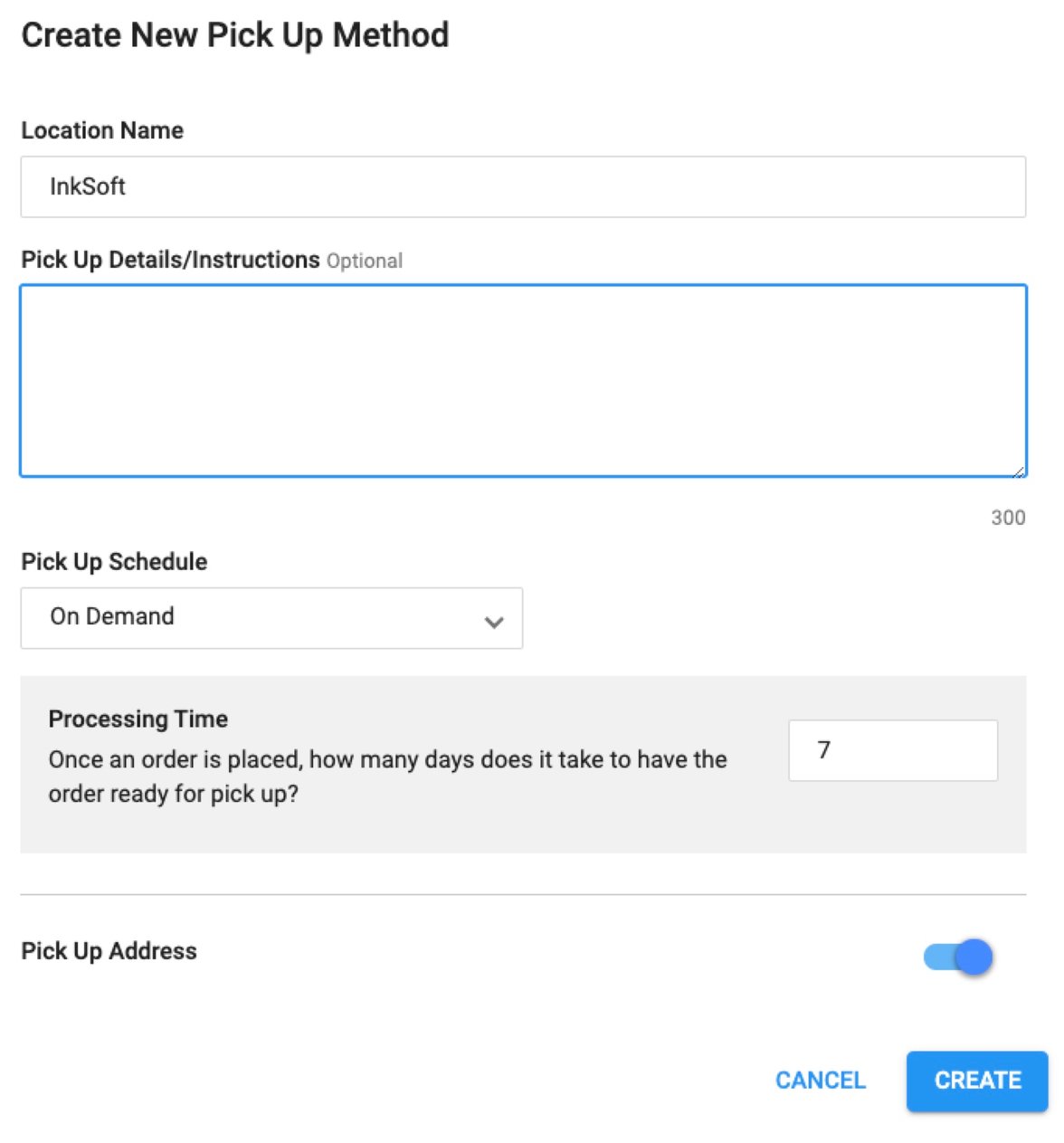Click the Location Name input field

pyautogui.click(x=523, y=186)
